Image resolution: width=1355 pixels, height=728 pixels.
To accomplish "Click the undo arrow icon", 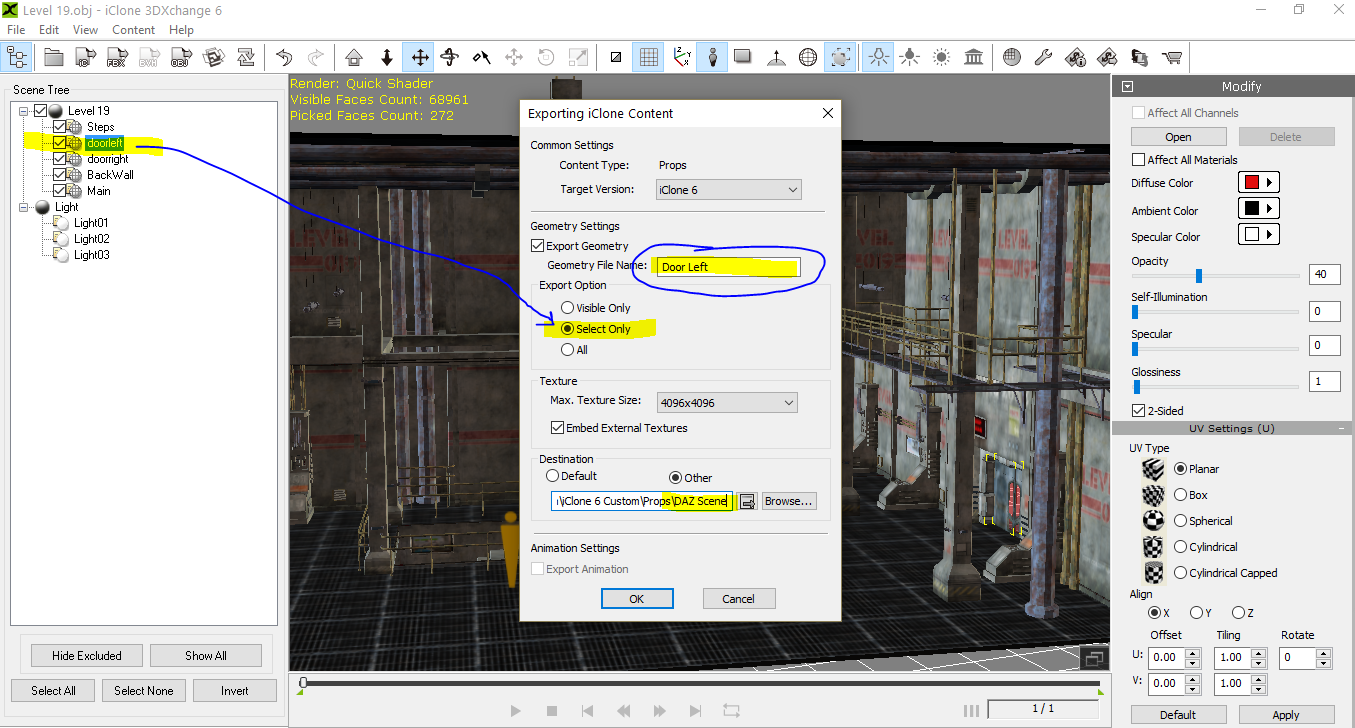I will pyautogui.click(x=284, y=57).
